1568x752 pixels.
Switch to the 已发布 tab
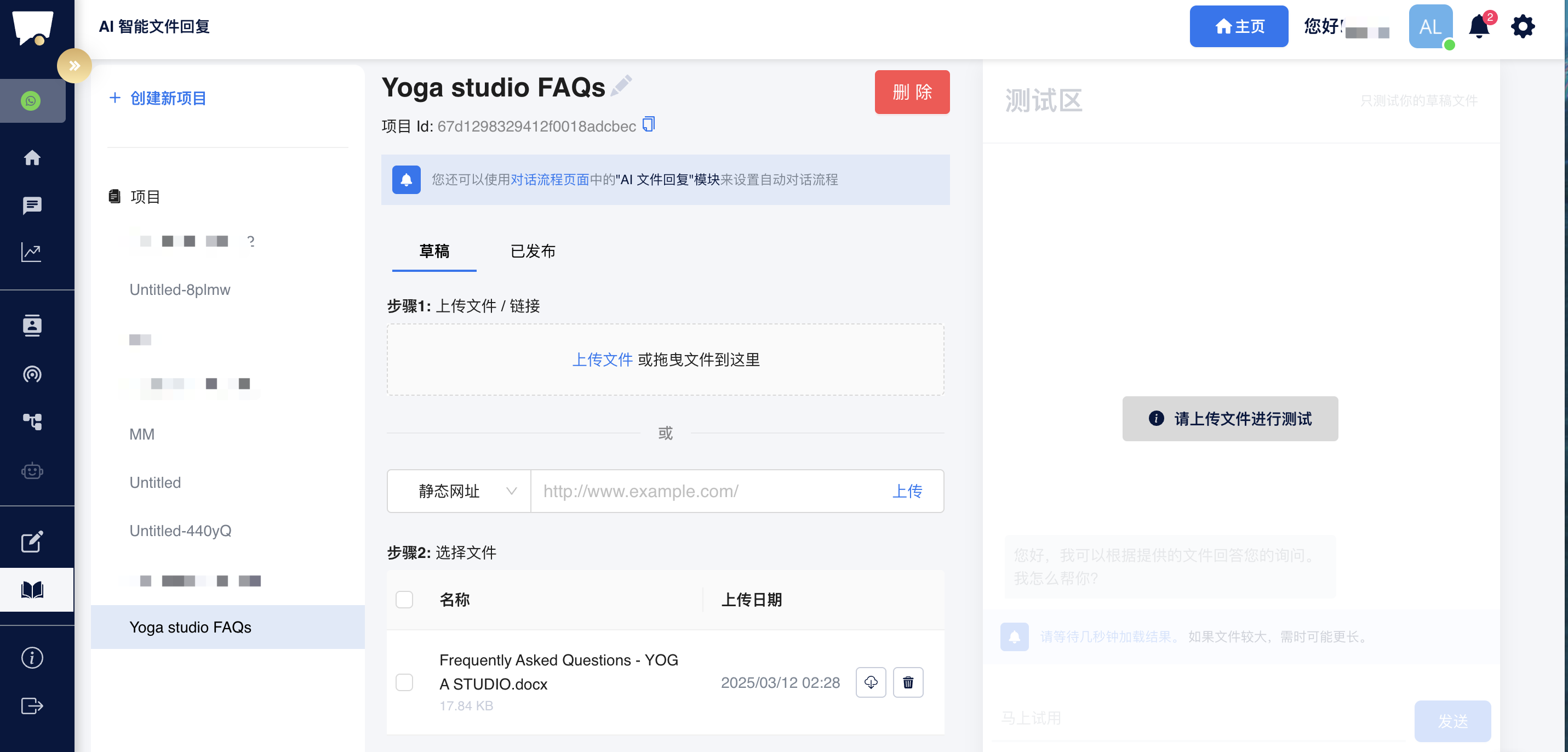click(x=533, y=252)
